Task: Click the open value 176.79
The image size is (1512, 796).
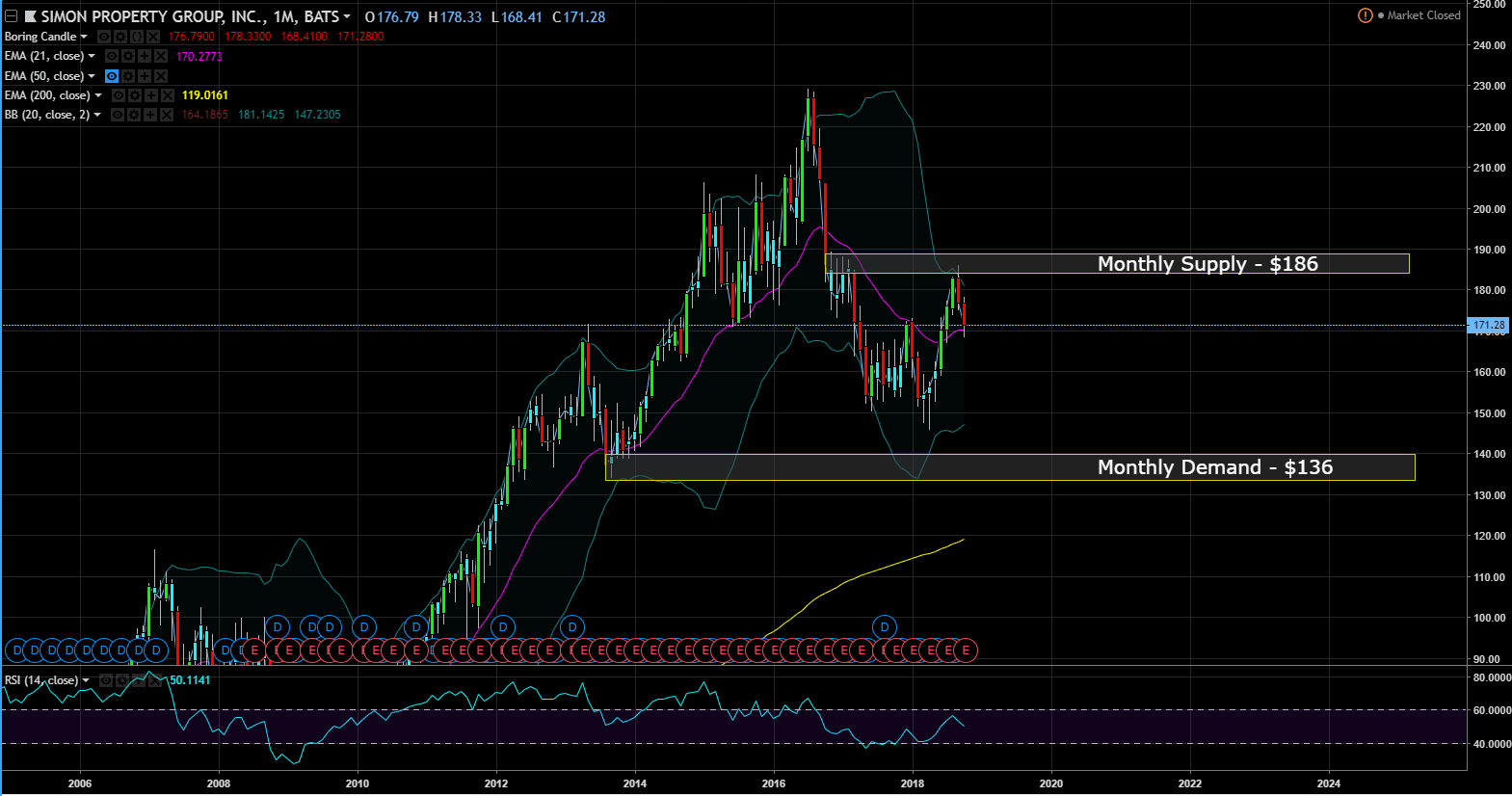Action: click(x=398, y=16)
